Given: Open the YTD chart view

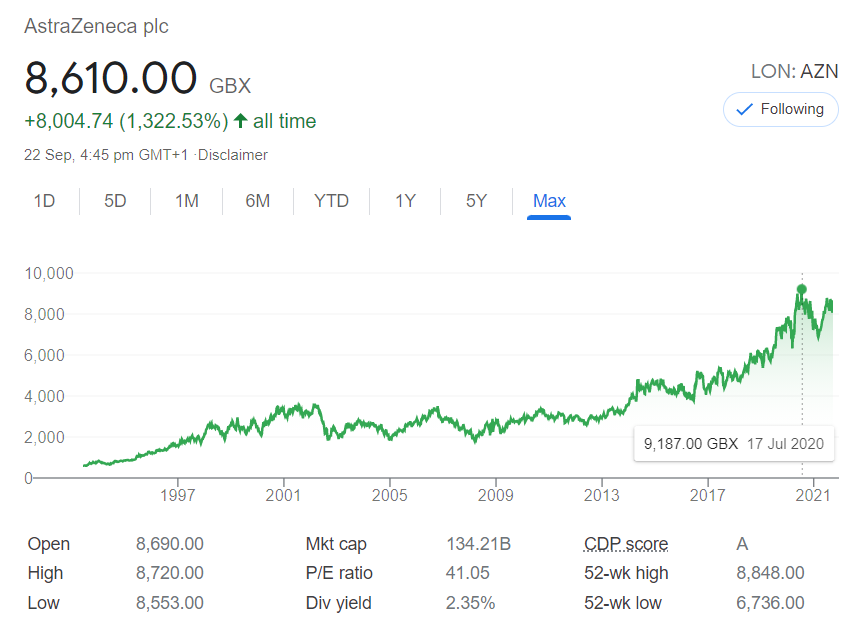Looking at the screenshot, I should click(x=331, y=201).
